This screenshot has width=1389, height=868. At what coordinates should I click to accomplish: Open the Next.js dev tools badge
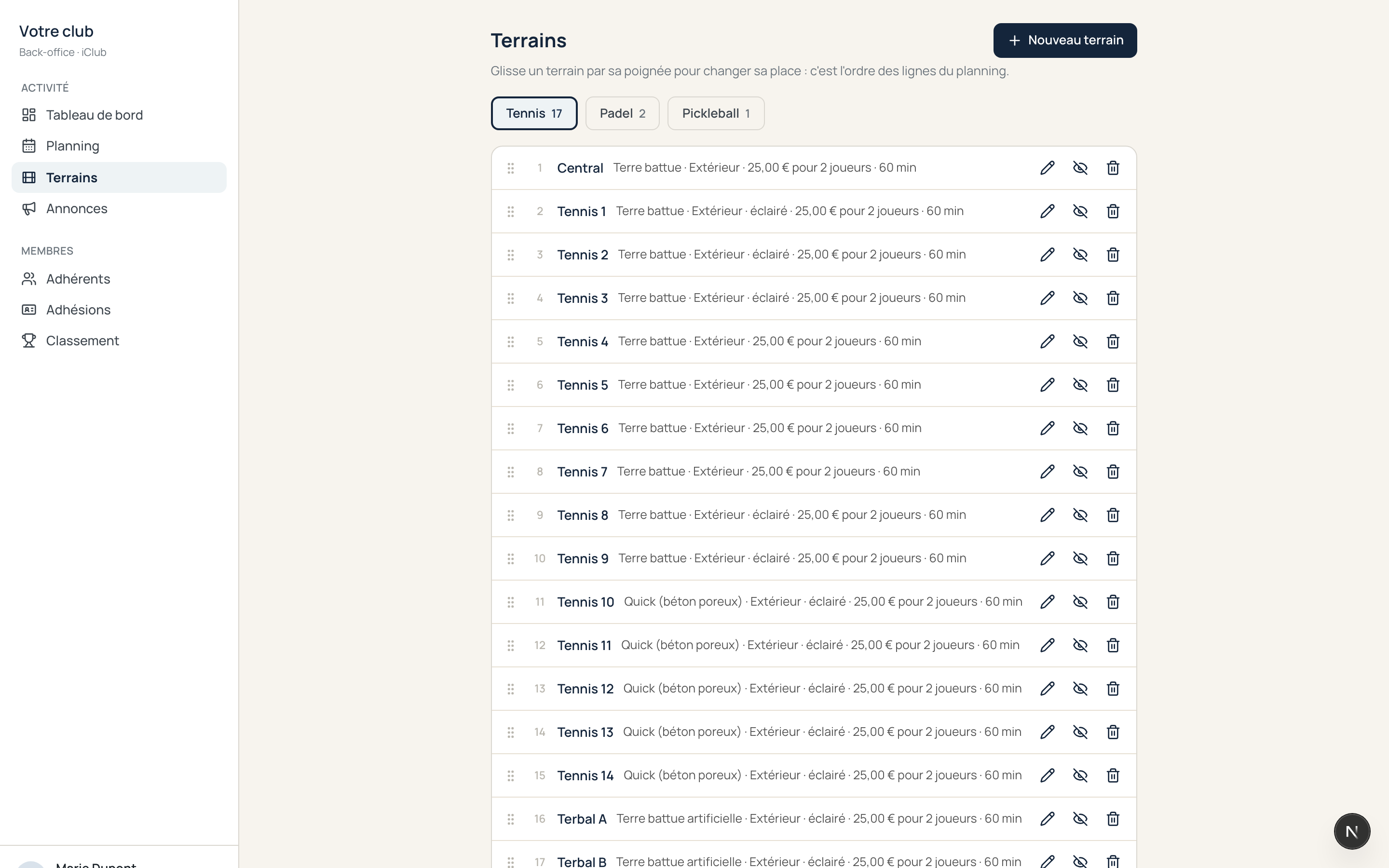click(1352, 831)
